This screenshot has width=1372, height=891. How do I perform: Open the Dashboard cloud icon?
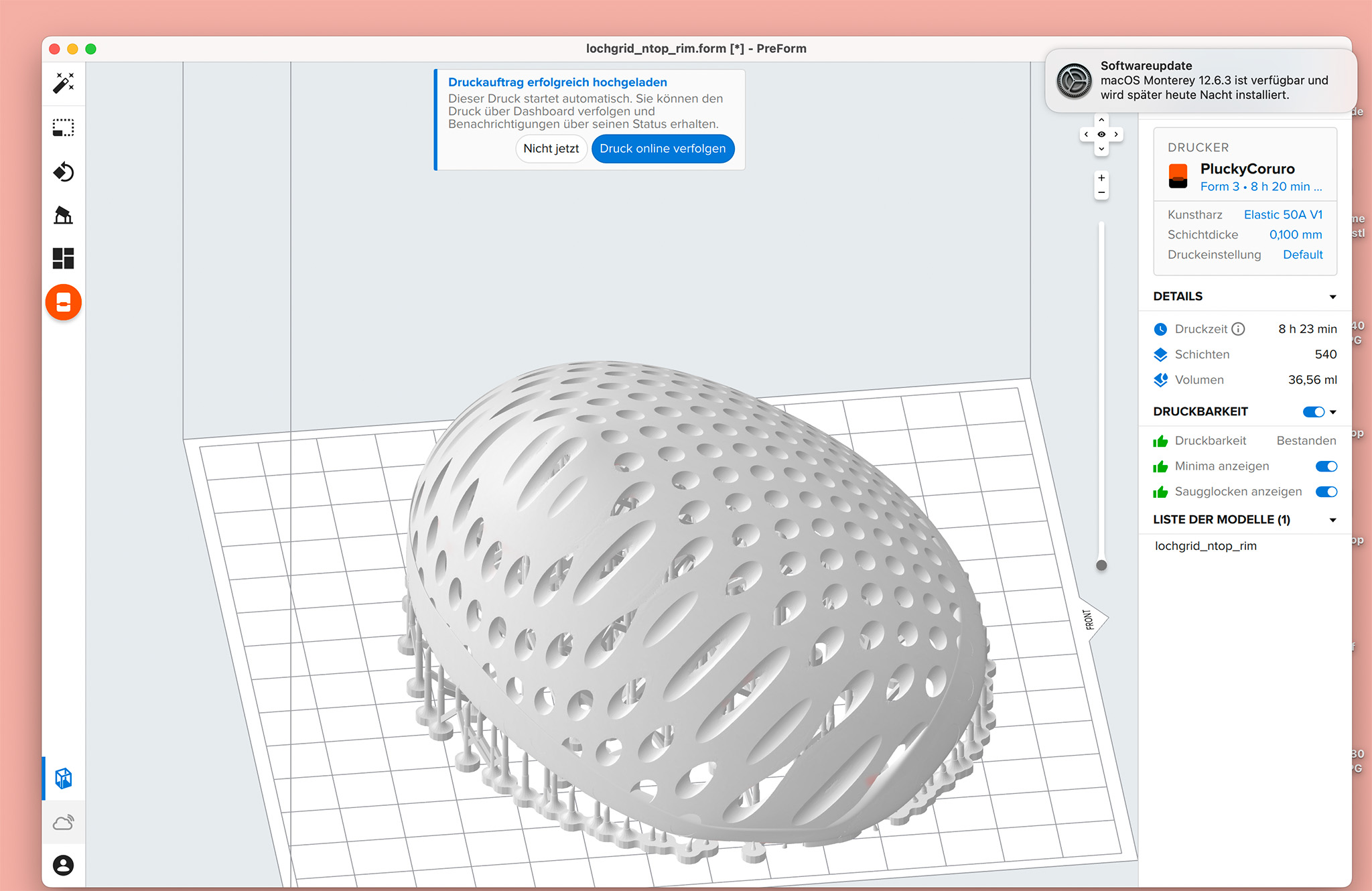(64, 822)
